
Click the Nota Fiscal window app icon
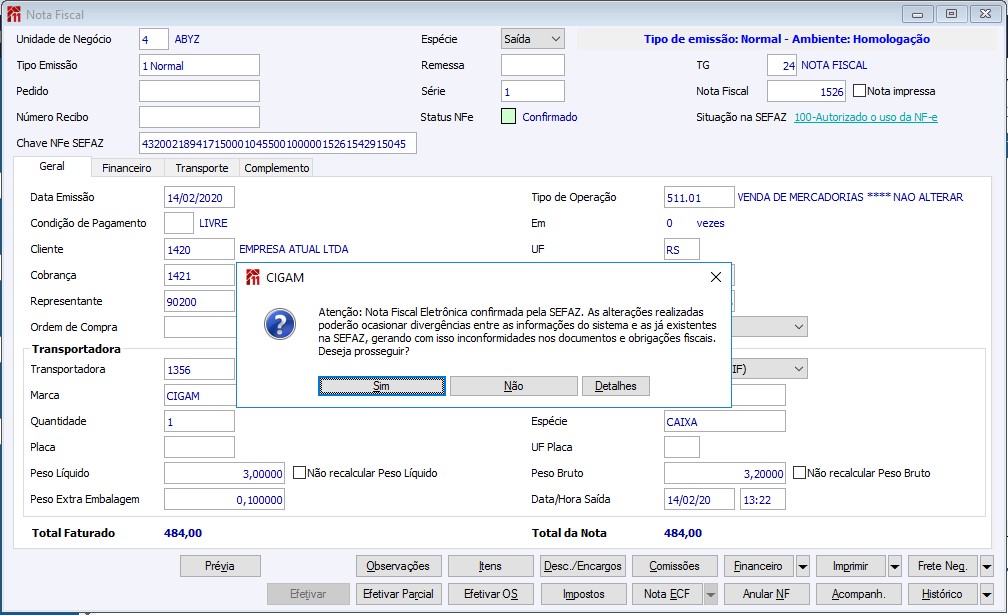(13, 15)
